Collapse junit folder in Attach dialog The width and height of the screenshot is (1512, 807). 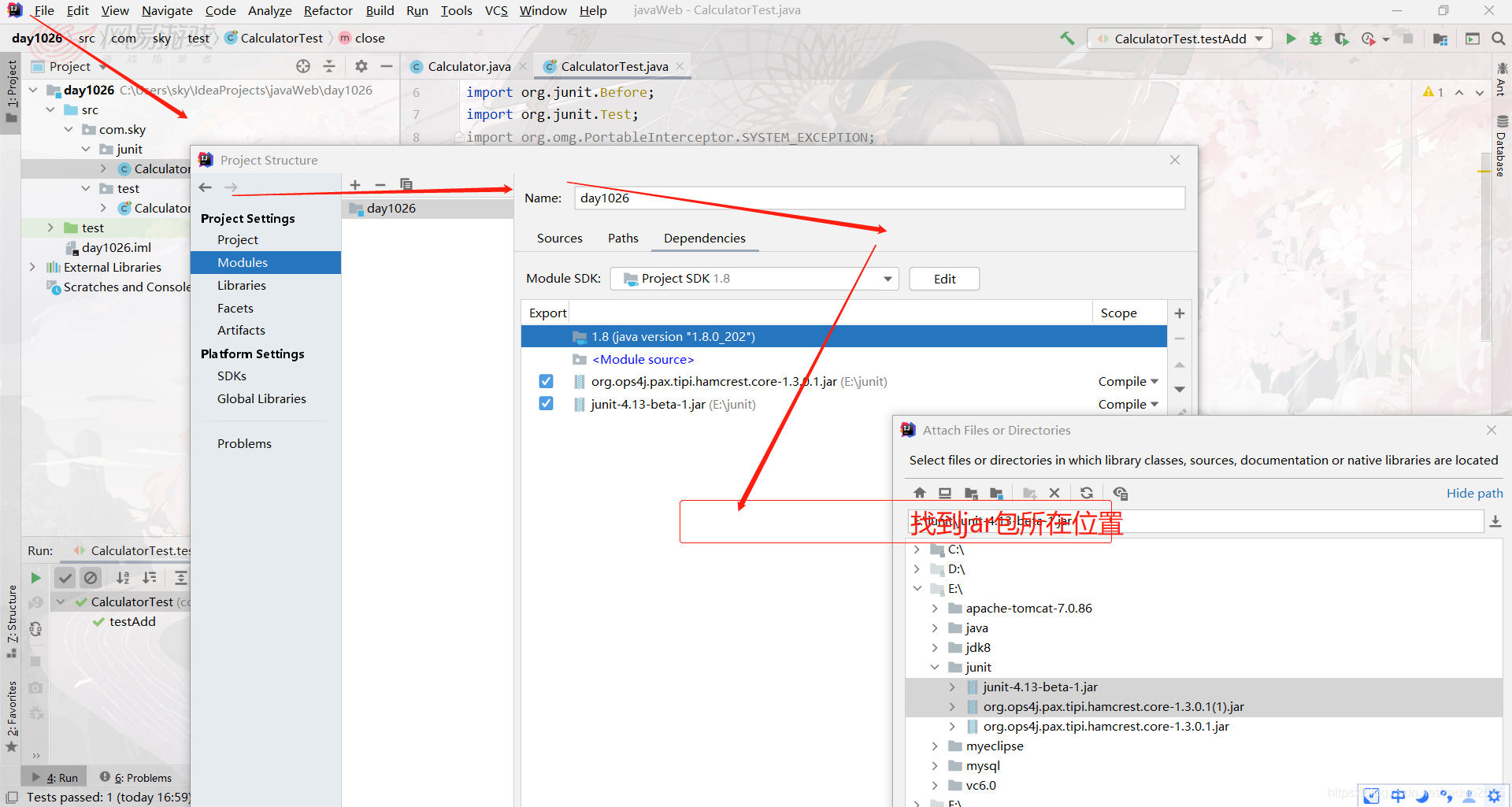(x=935, y=668)
